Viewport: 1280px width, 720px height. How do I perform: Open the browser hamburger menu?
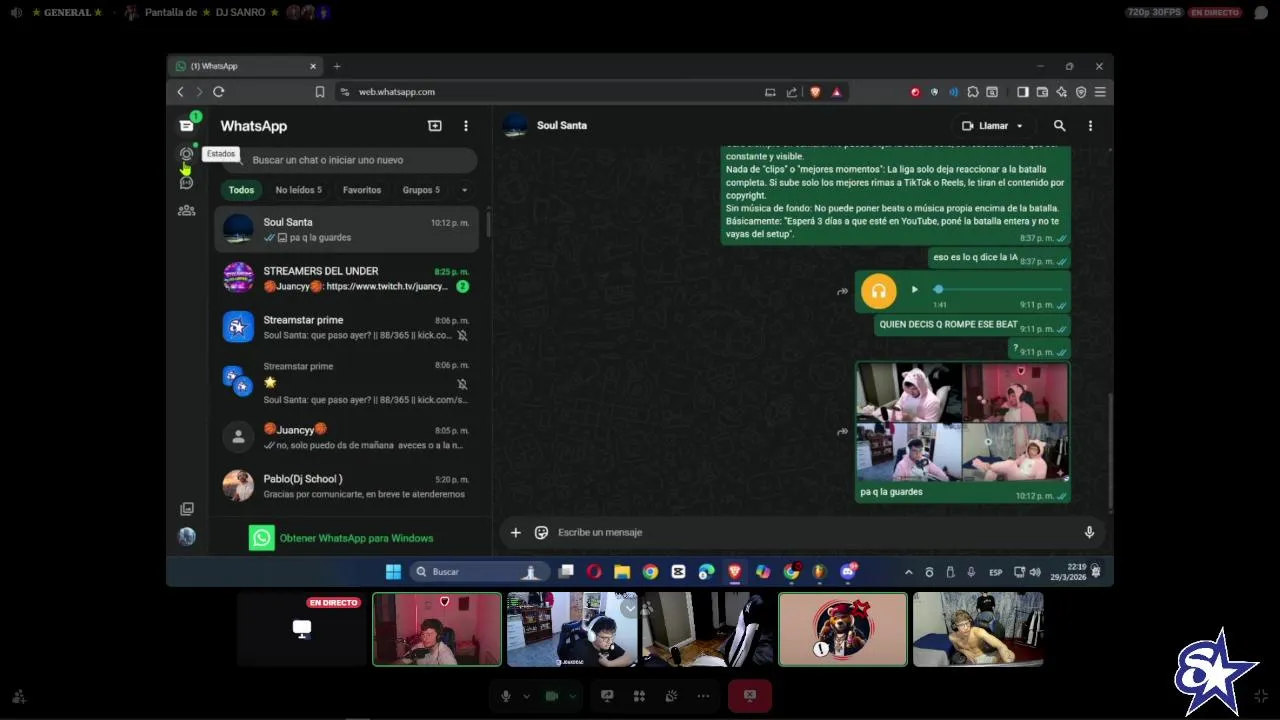(1100, 92)
